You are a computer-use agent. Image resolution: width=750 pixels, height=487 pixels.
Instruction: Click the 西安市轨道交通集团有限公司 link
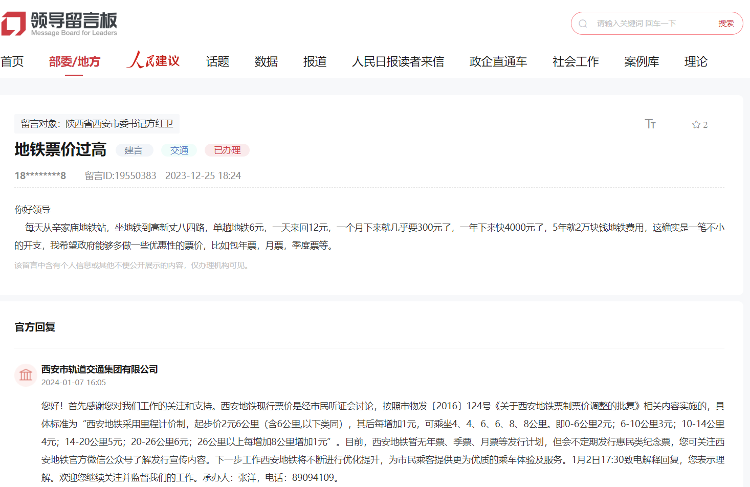(x=99, y=369)
